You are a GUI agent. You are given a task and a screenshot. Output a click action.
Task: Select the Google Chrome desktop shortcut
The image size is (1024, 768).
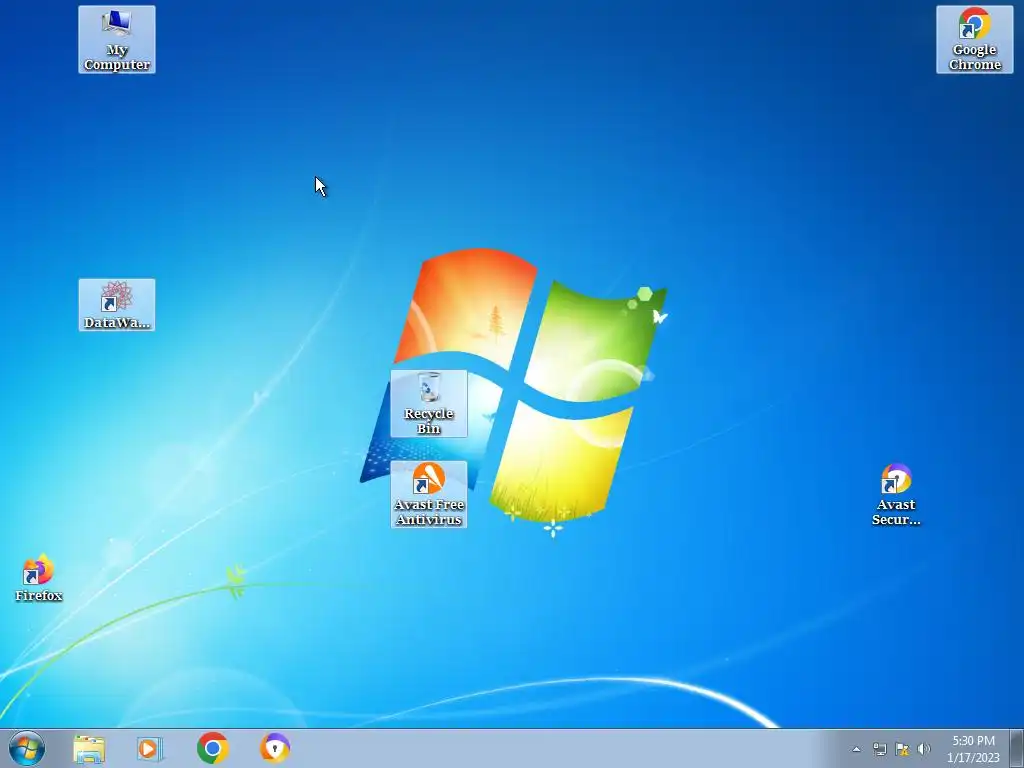pyautogui.click(x=974, y=39)
